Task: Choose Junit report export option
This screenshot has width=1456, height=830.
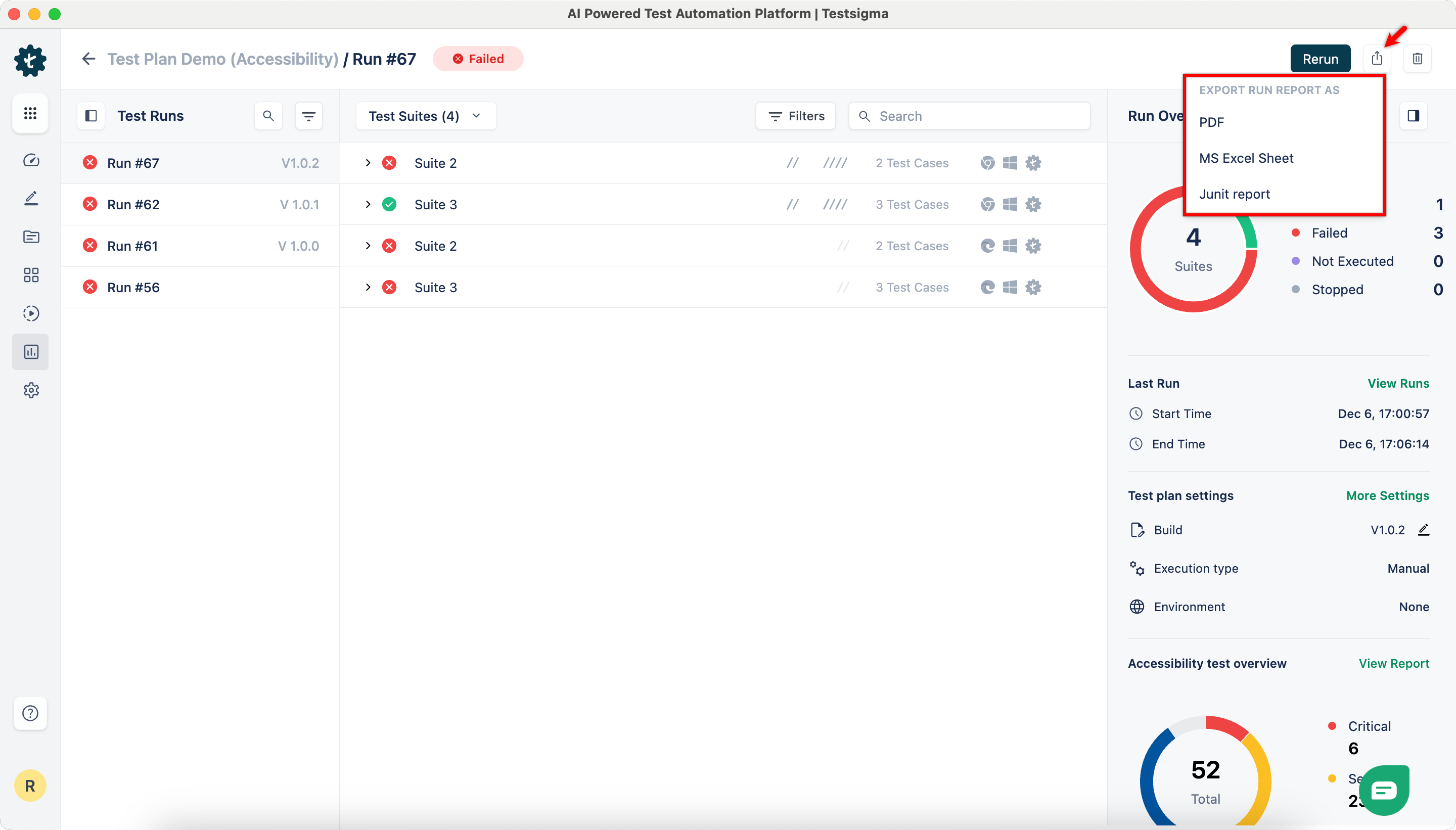Action: click(1234, 195)
